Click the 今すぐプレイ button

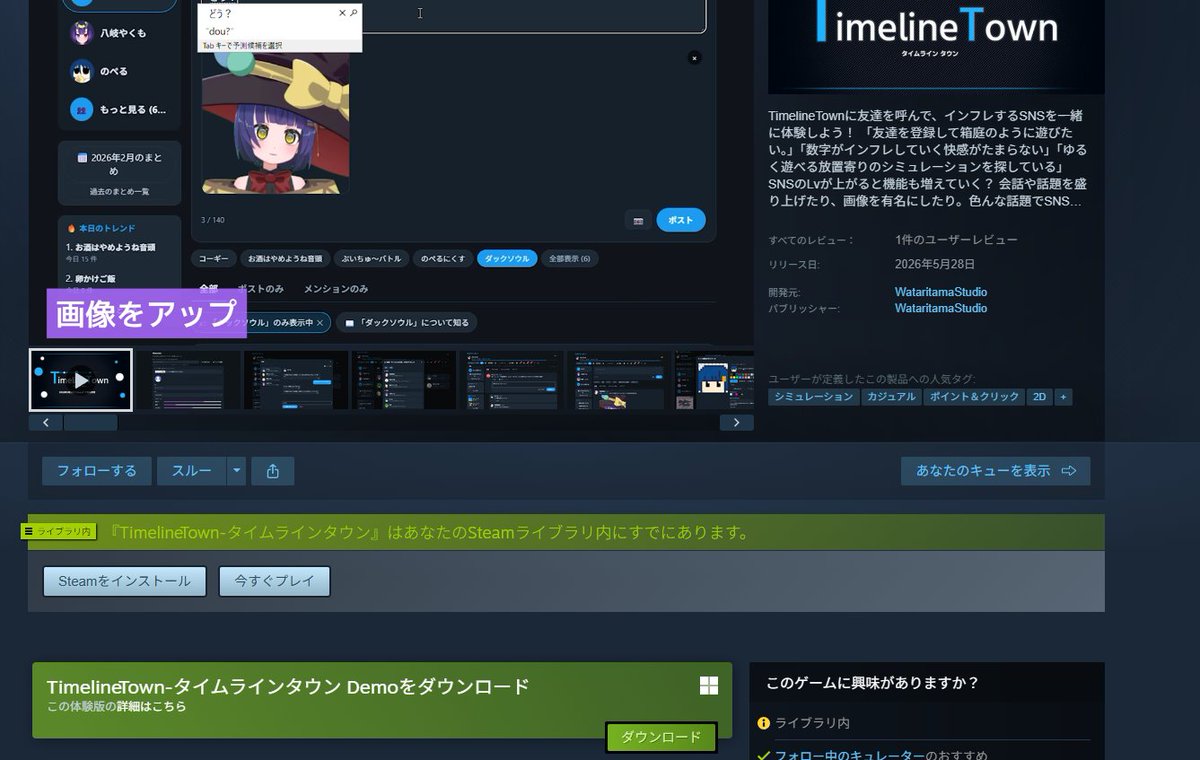point(274,581)
